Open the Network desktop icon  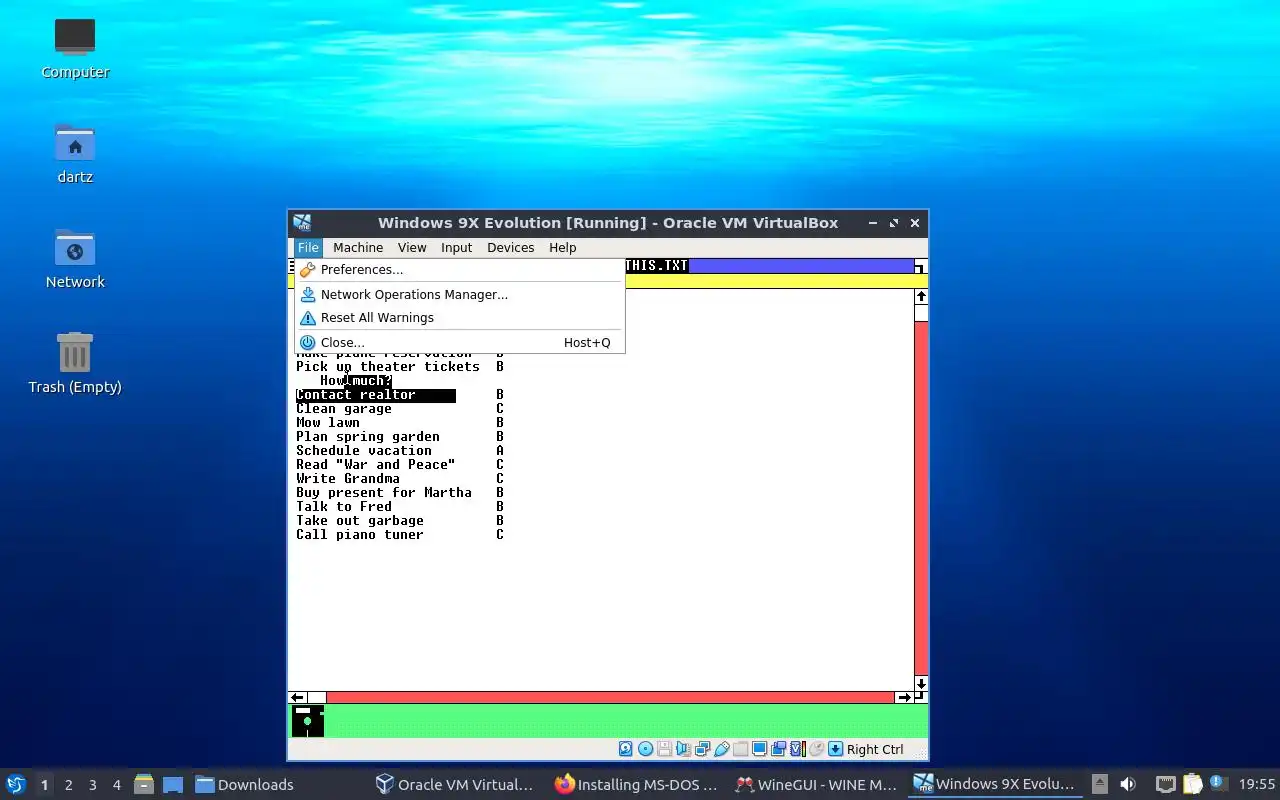coord(75,258)
